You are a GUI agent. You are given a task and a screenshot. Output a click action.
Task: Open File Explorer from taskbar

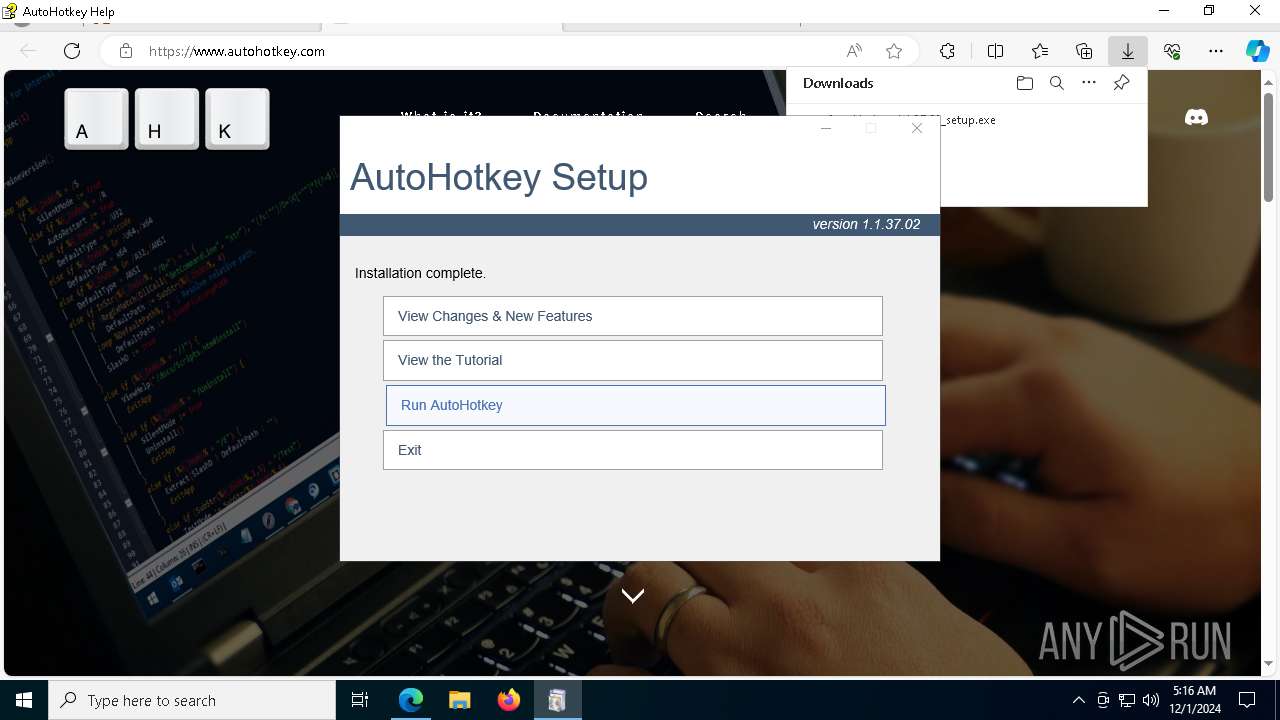point(459,700)
